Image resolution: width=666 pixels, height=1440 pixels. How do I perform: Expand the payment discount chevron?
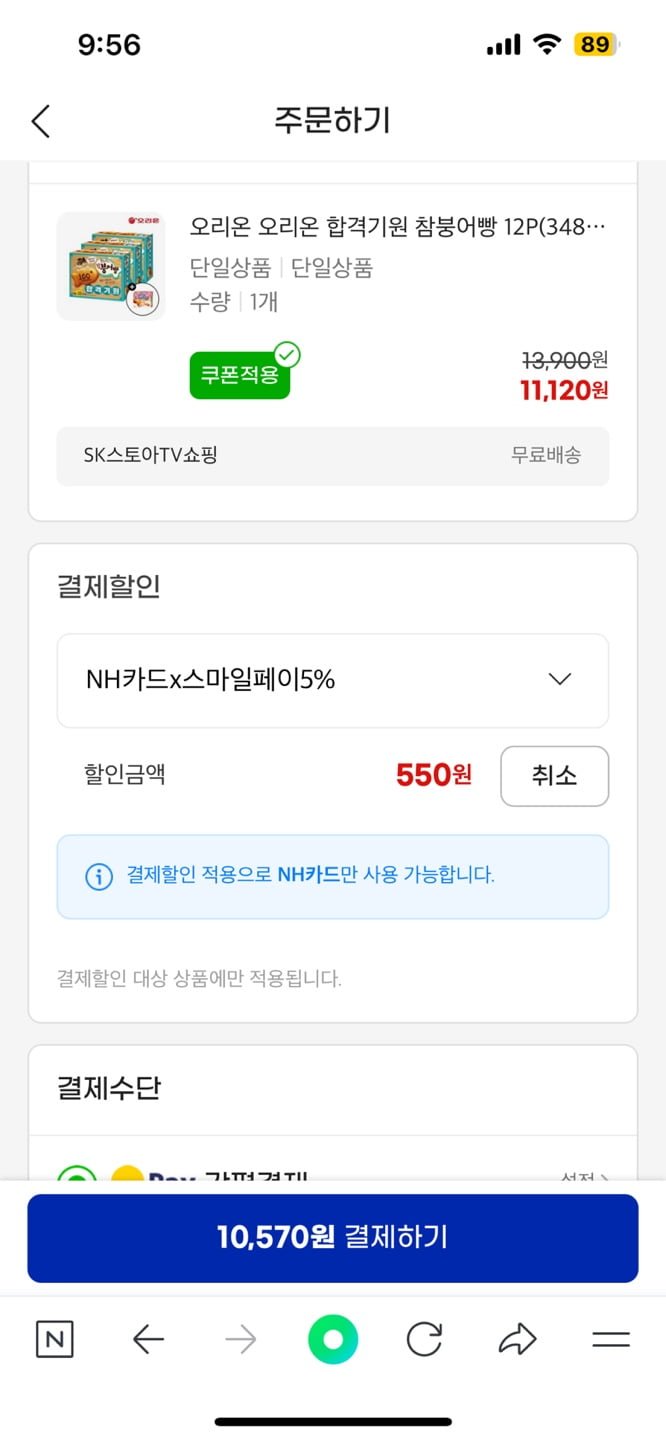click(x=560, y=680)
